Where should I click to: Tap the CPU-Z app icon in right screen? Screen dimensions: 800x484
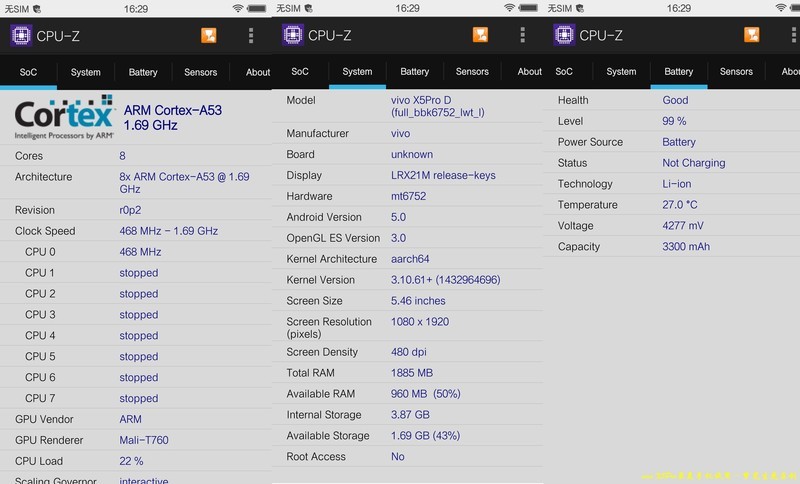[x=564, y=35]
